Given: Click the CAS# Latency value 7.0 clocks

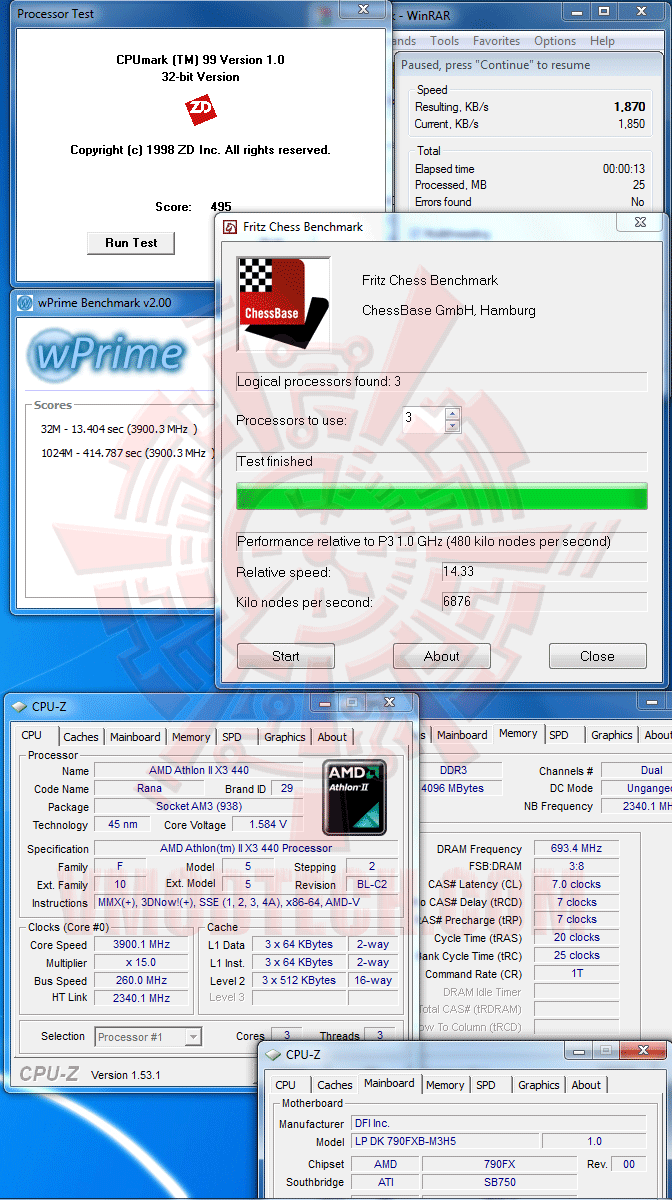Looking at the screenshot, I should (x=576, y=884).
